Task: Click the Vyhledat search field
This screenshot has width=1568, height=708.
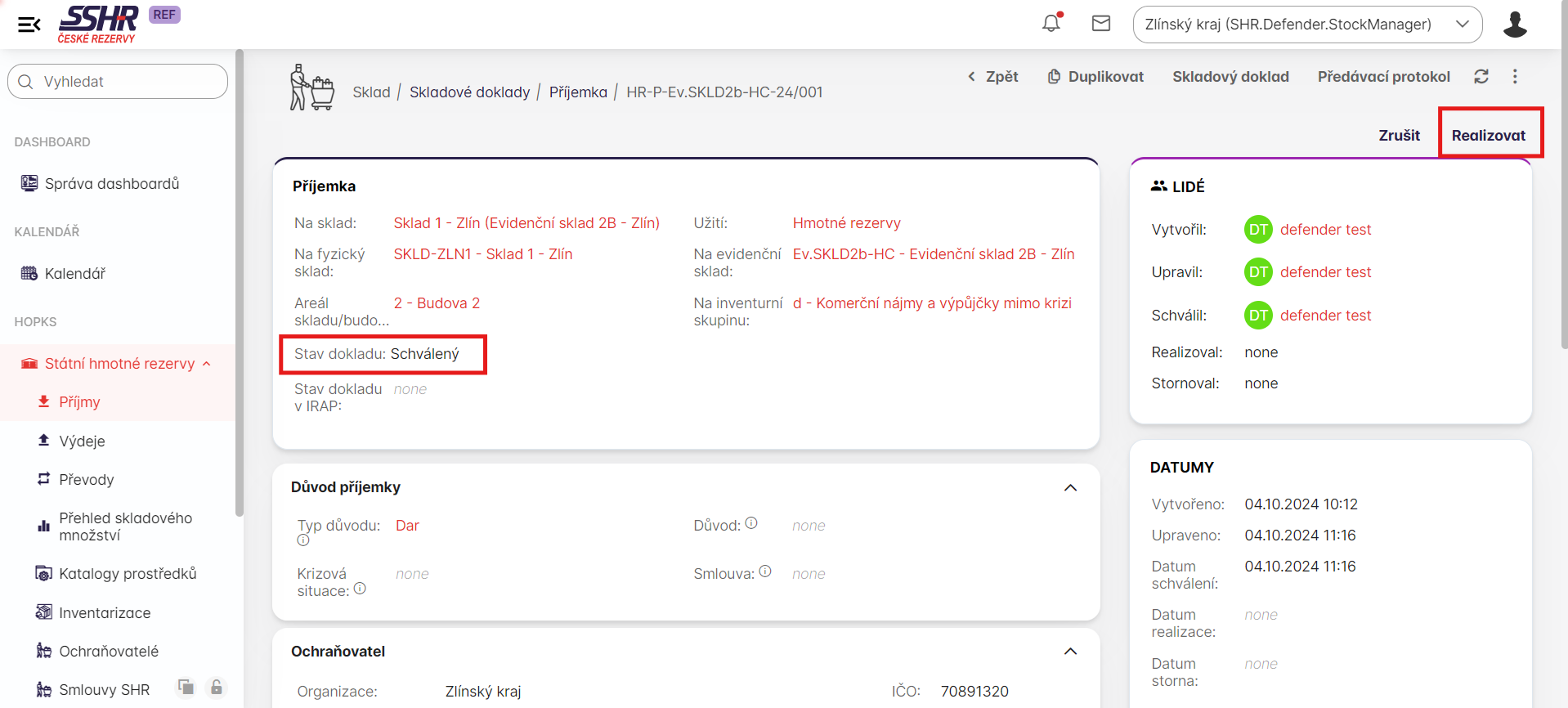Action: coord(119,82)
